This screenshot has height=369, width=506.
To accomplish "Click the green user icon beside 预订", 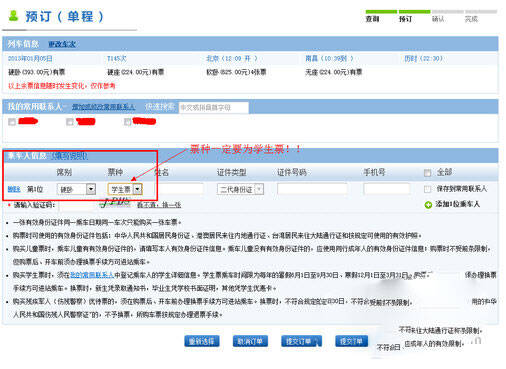I will (x=13, y=16).
